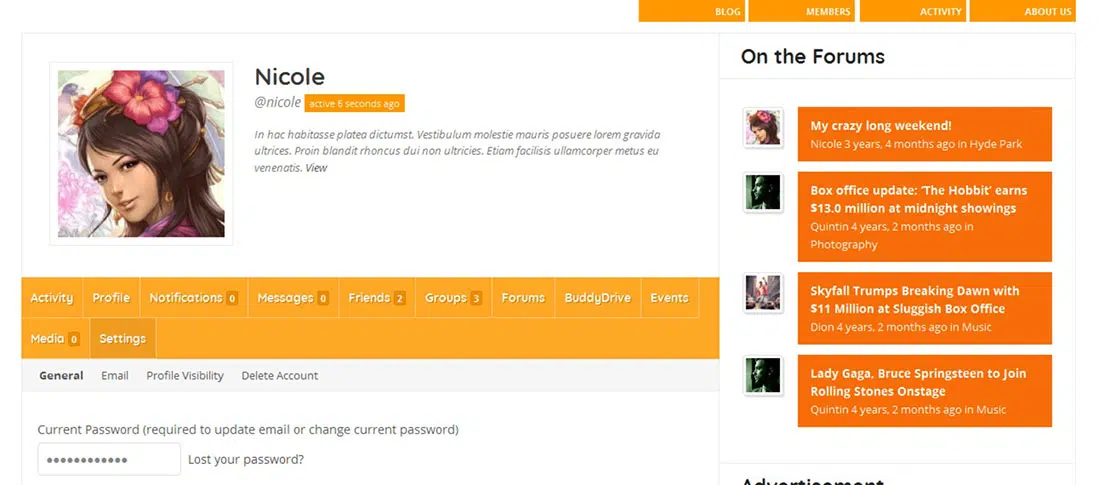Open the Delete Account settings section
The image size is (1100, 485).
[280, 376]
